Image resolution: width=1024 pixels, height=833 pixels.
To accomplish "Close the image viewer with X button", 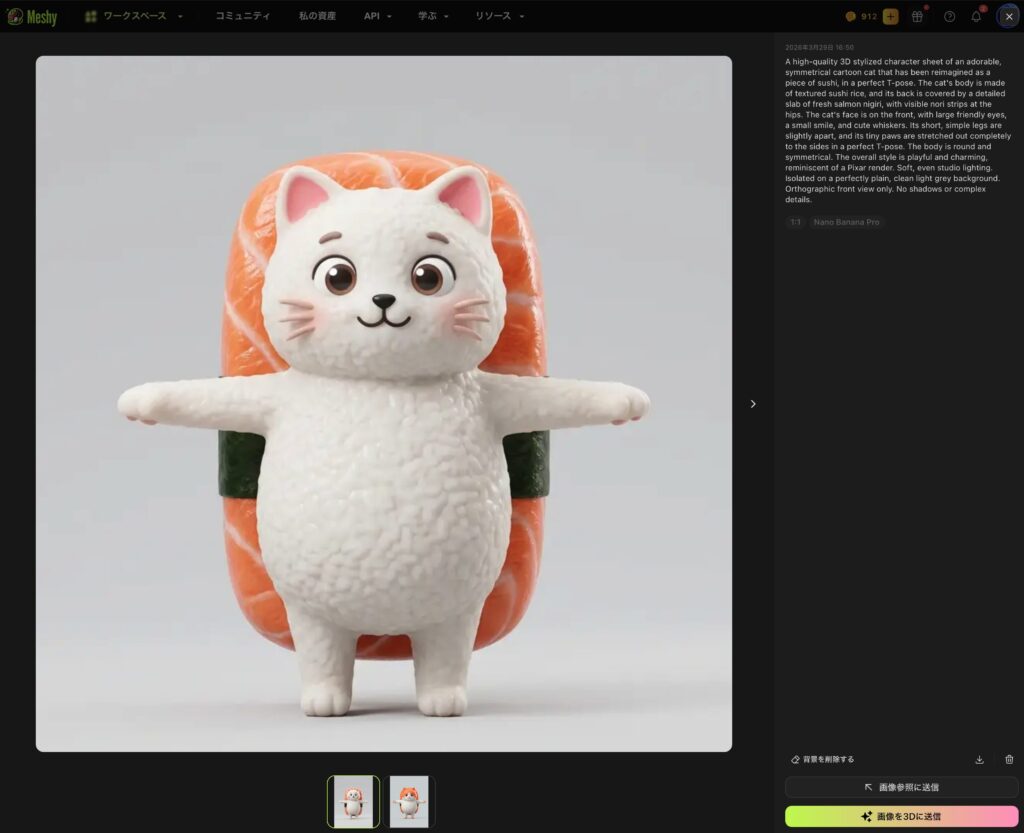I will [x=1008, y=16].
